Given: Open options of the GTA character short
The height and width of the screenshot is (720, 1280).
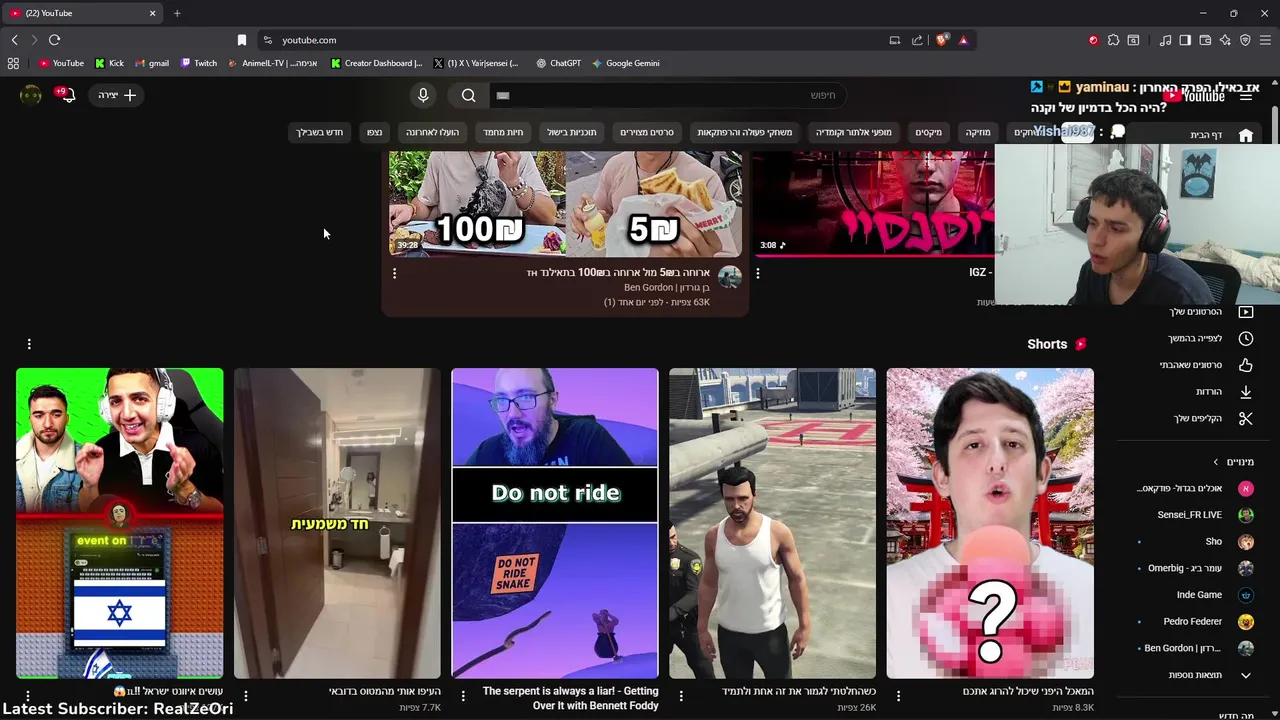Looking at the screenshot, I should (681, 696).
